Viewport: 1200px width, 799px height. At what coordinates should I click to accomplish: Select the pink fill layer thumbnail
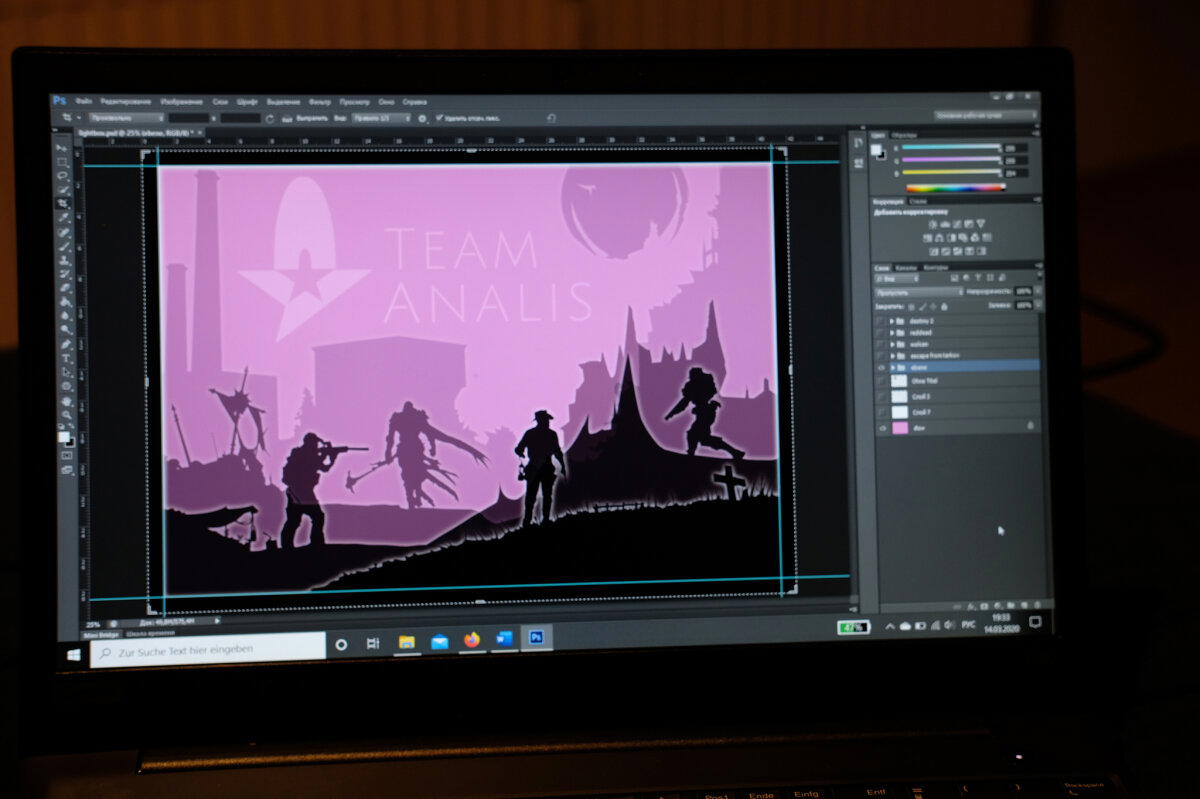pyautogui.click(x=899, y=427)
